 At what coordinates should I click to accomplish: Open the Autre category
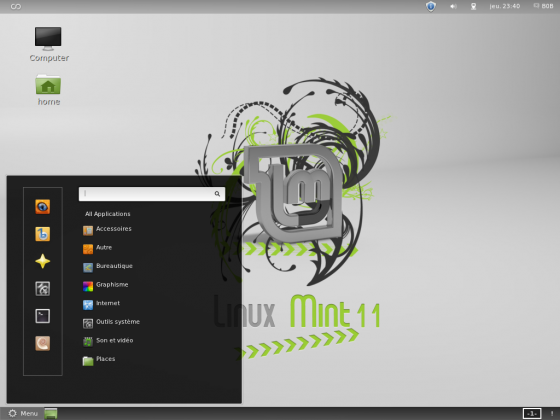point(104,247)
